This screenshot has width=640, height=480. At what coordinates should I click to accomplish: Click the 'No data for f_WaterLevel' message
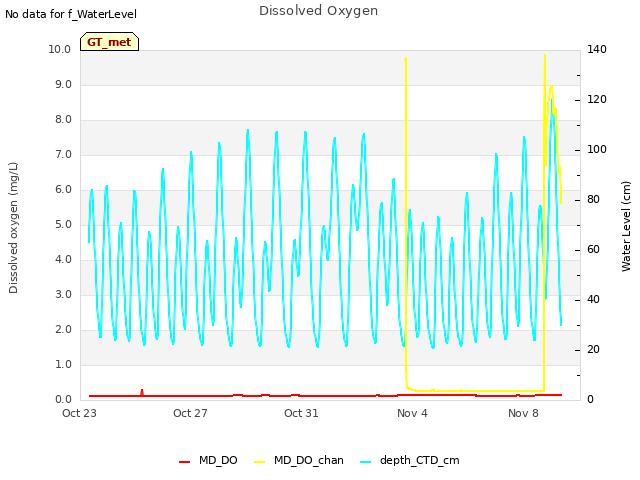[x=71, y=14]
